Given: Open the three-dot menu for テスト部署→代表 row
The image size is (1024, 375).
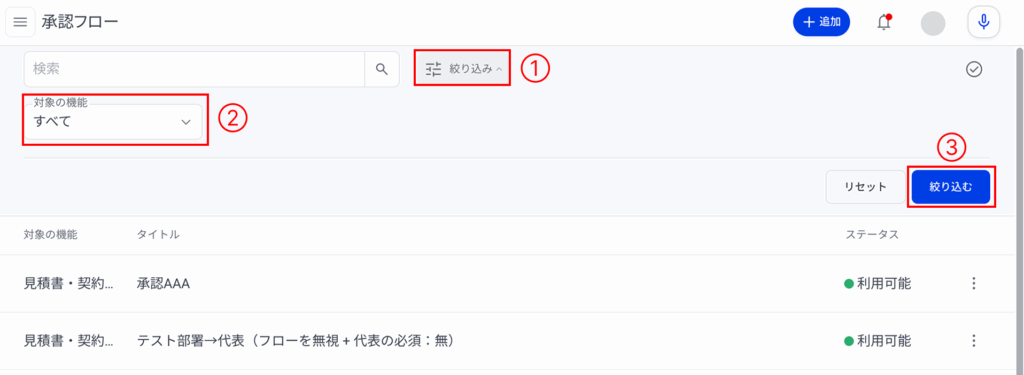Looking at the screenshot, I should click(974, 341).
